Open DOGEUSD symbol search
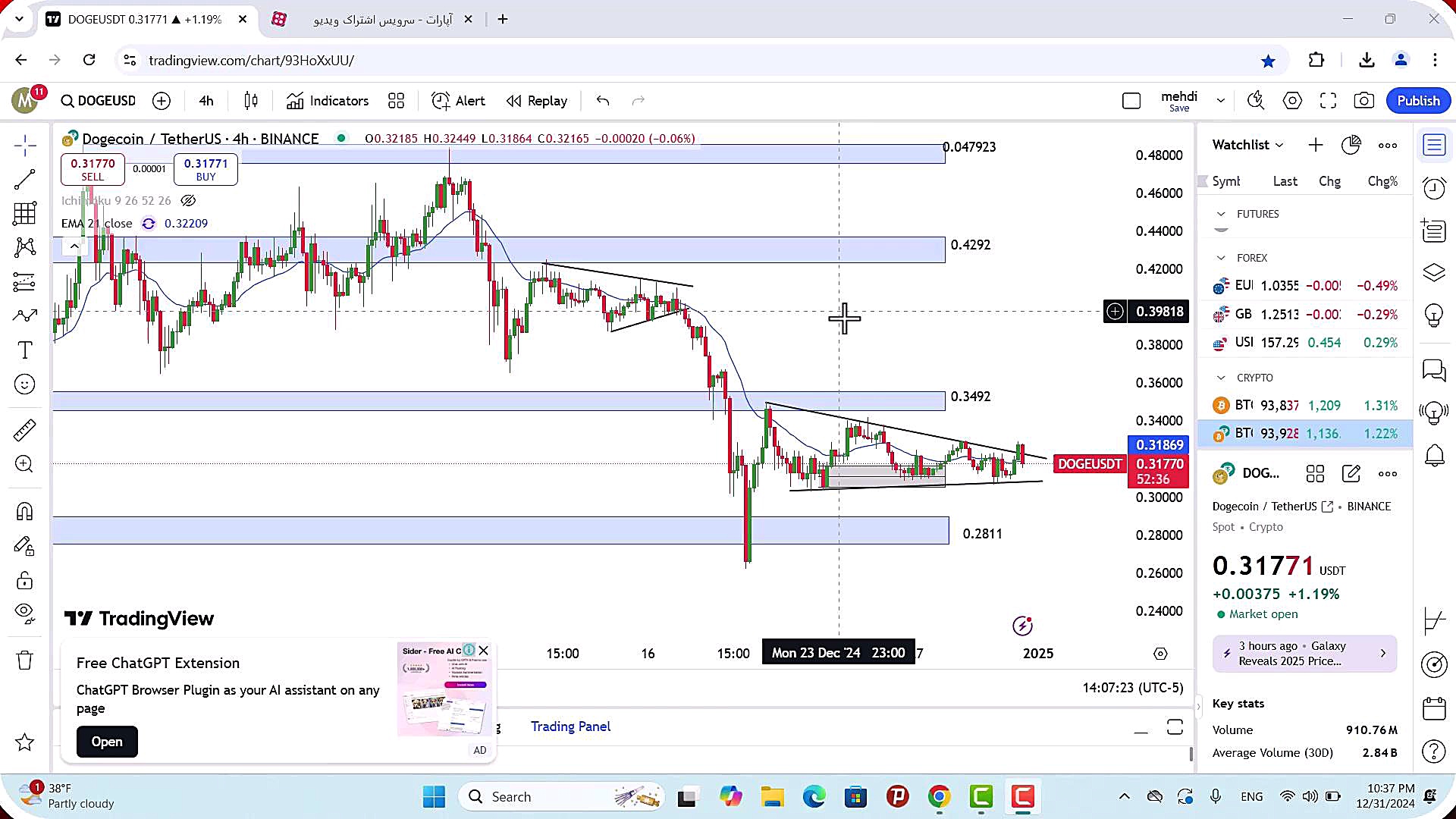The height and width of the screenshot is (819, 1456). (99, 101)
